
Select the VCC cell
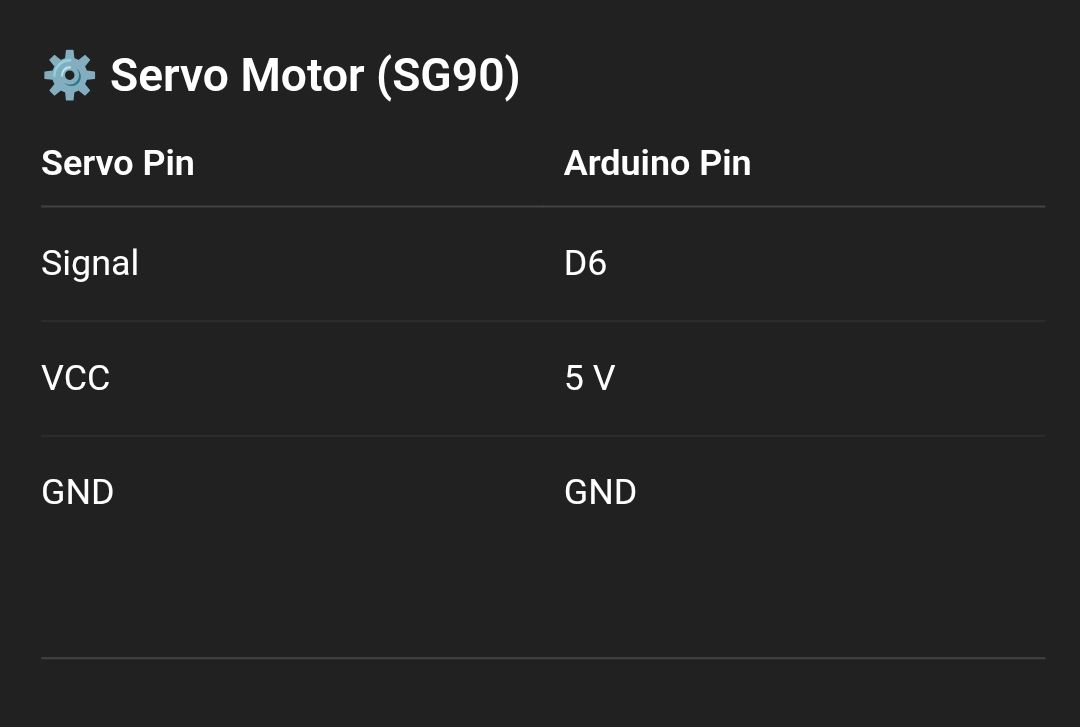click(x=76, y=378)
